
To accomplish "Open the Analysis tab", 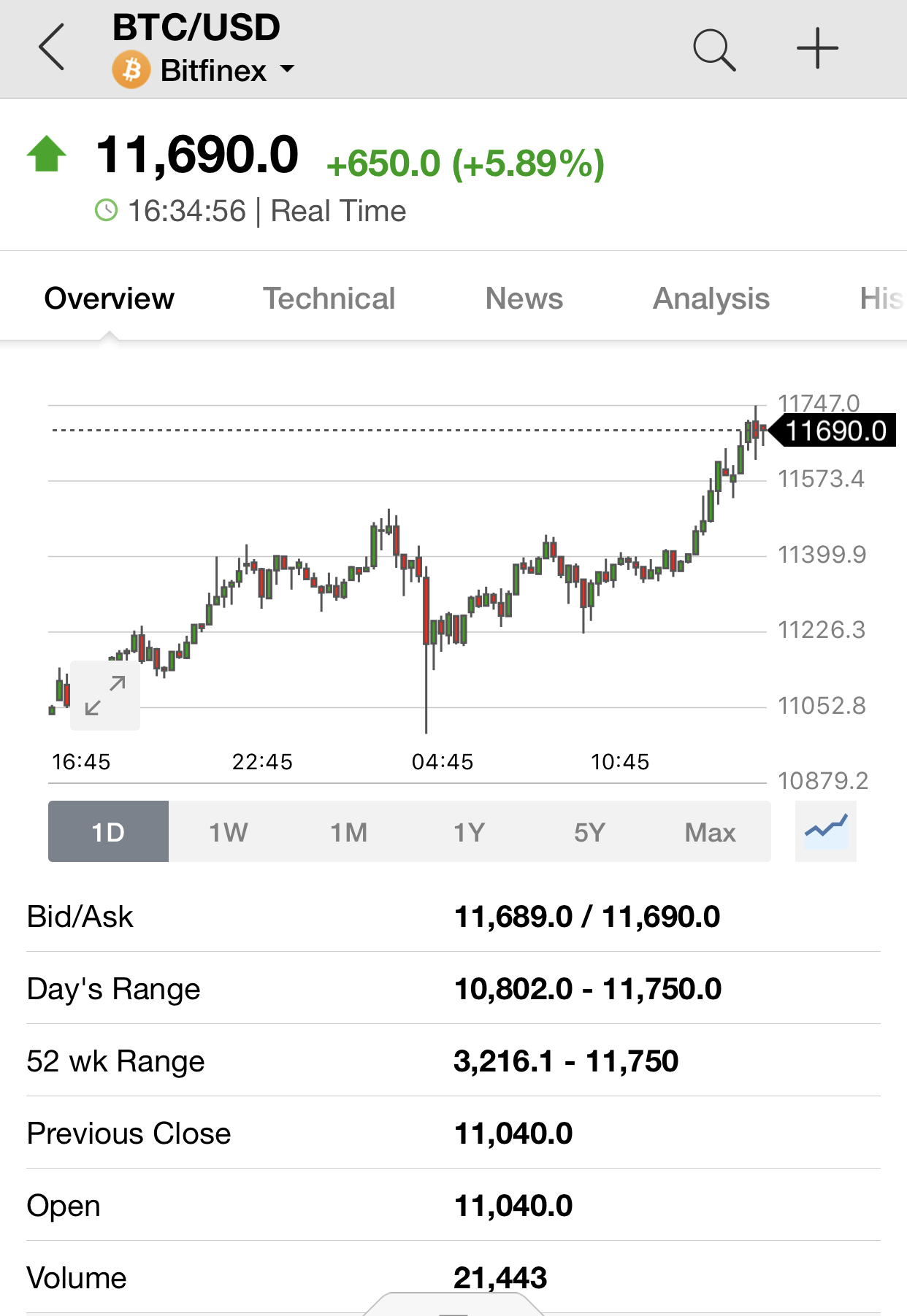I will (x=711, y=298).
